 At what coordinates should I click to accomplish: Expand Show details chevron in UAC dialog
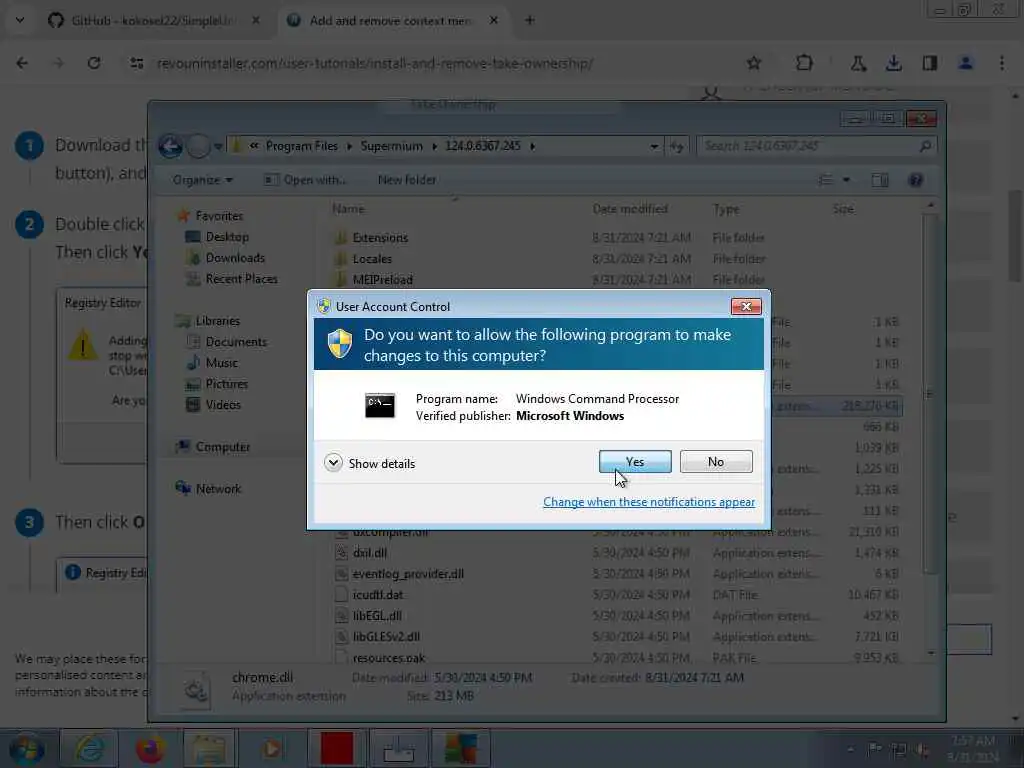pyautogui.click(x=333, y=463)
